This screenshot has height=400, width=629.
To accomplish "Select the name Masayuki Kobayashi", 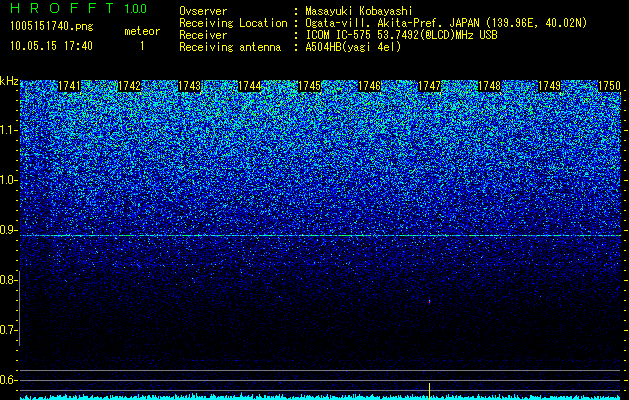I will 359,11.
